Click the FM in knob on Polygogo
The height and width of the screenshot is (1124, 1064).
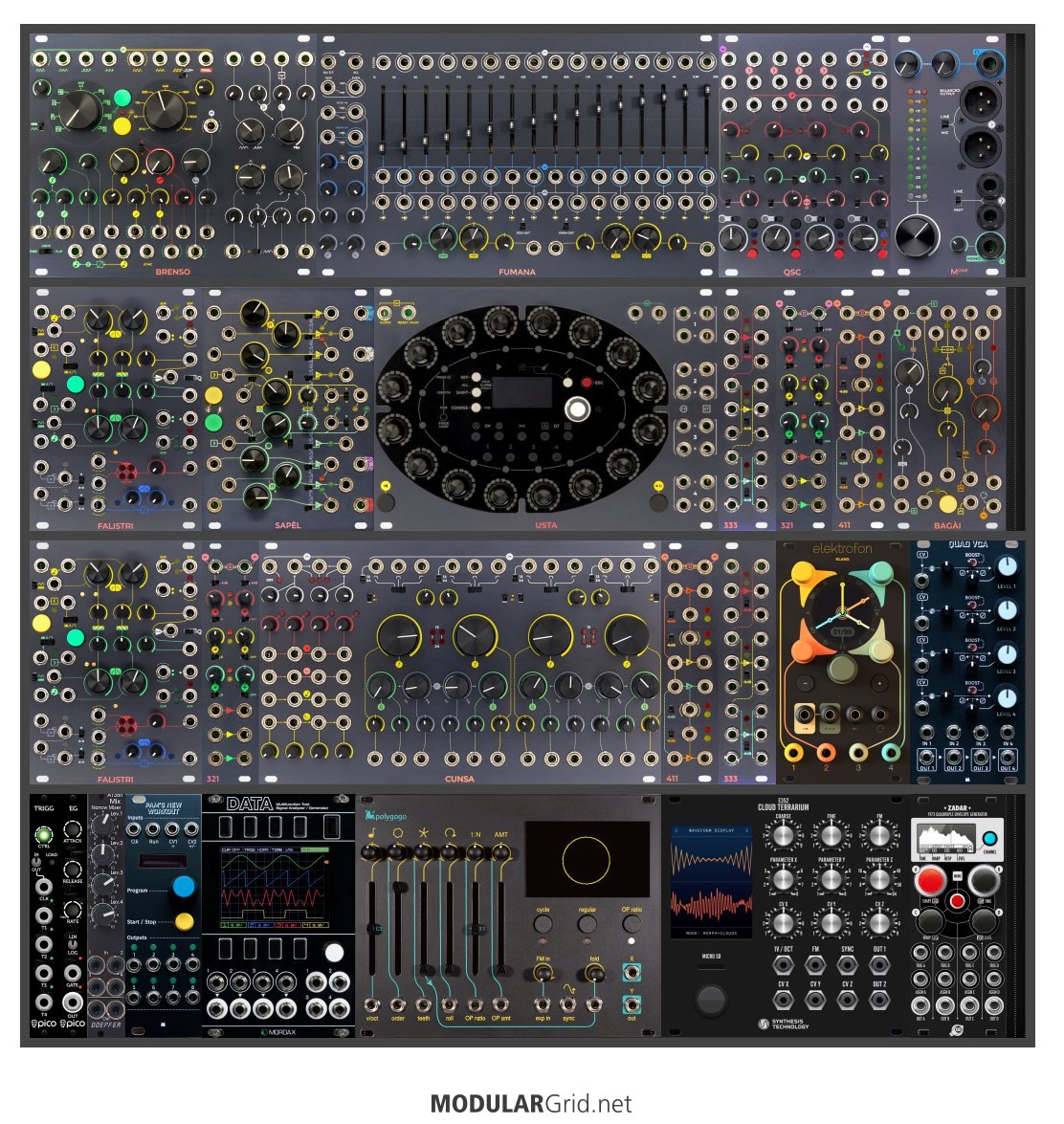[x=543, y=973]
